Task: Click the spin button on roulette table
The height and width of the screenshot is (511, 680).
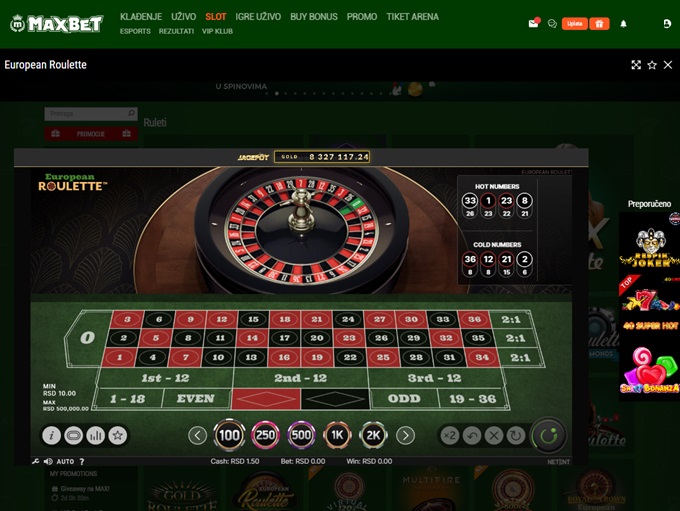Action: click(x=549, y=436)
